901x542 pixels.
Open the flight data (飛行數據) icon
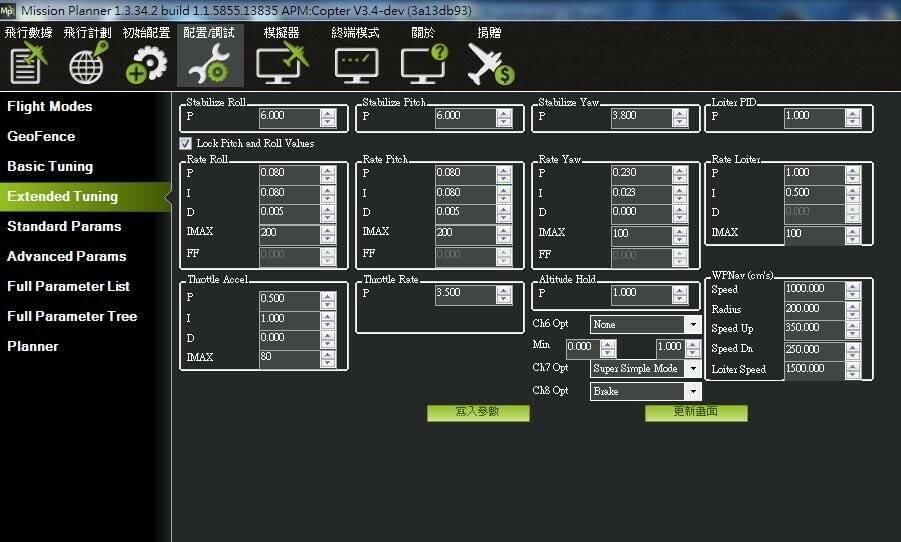(x=28, y=63)
